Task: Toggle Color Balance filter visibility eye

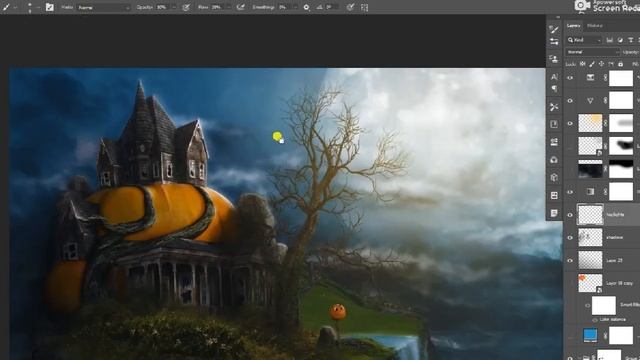Action: click(595, 320)
